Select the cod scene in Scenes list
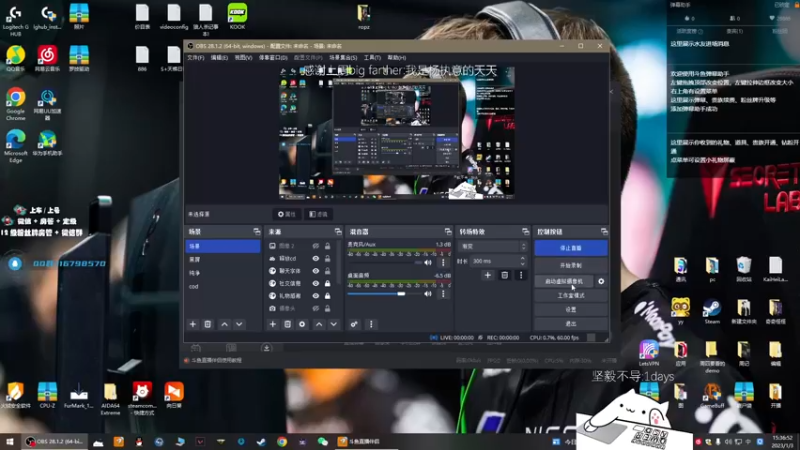800x450 pixels. coord(223,286)
